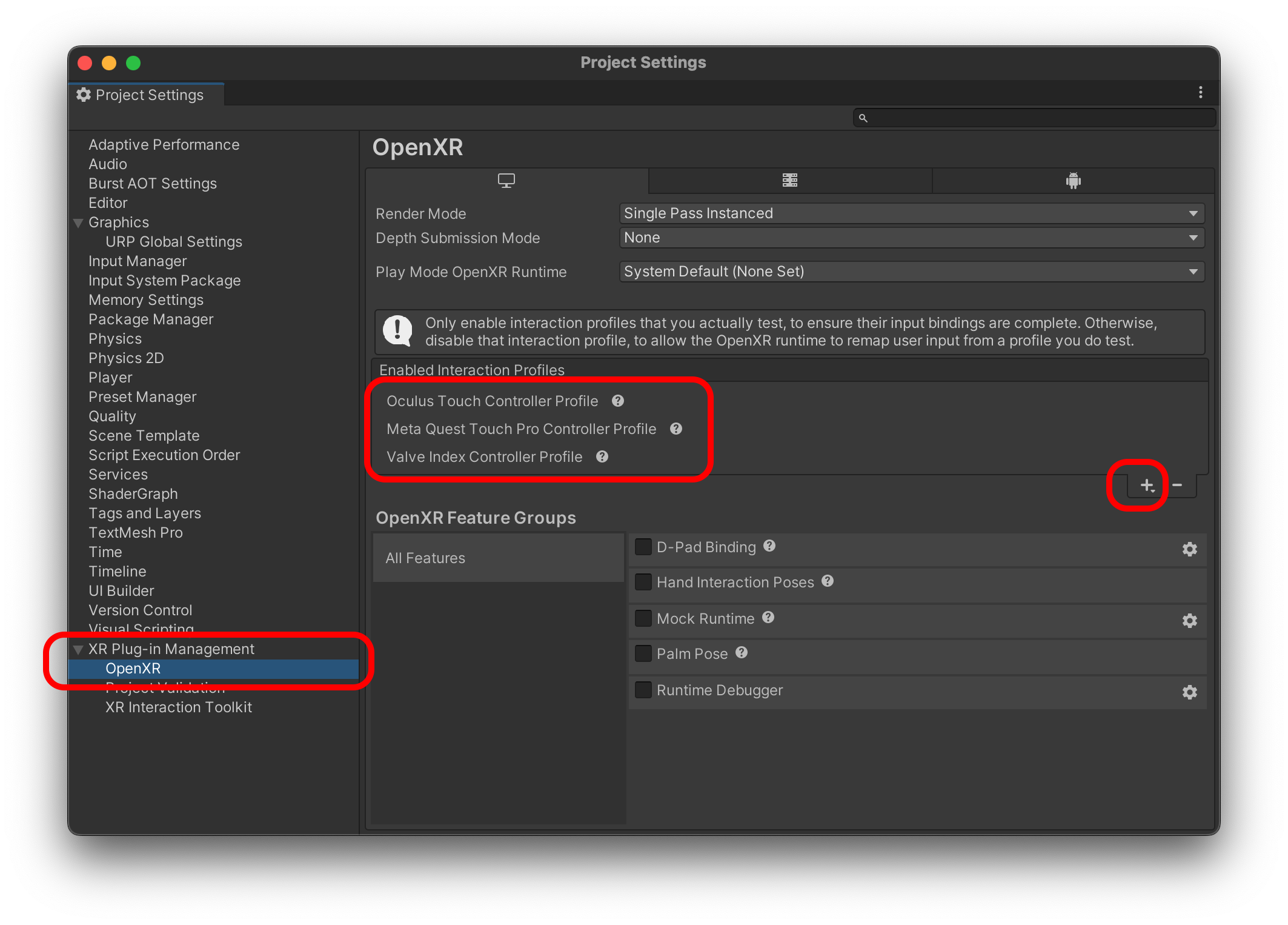The height and width of the screenshot is (925, 1288).
Task: Click help icon beside Valve Index Controller Profile
Action: coord(602,457)
